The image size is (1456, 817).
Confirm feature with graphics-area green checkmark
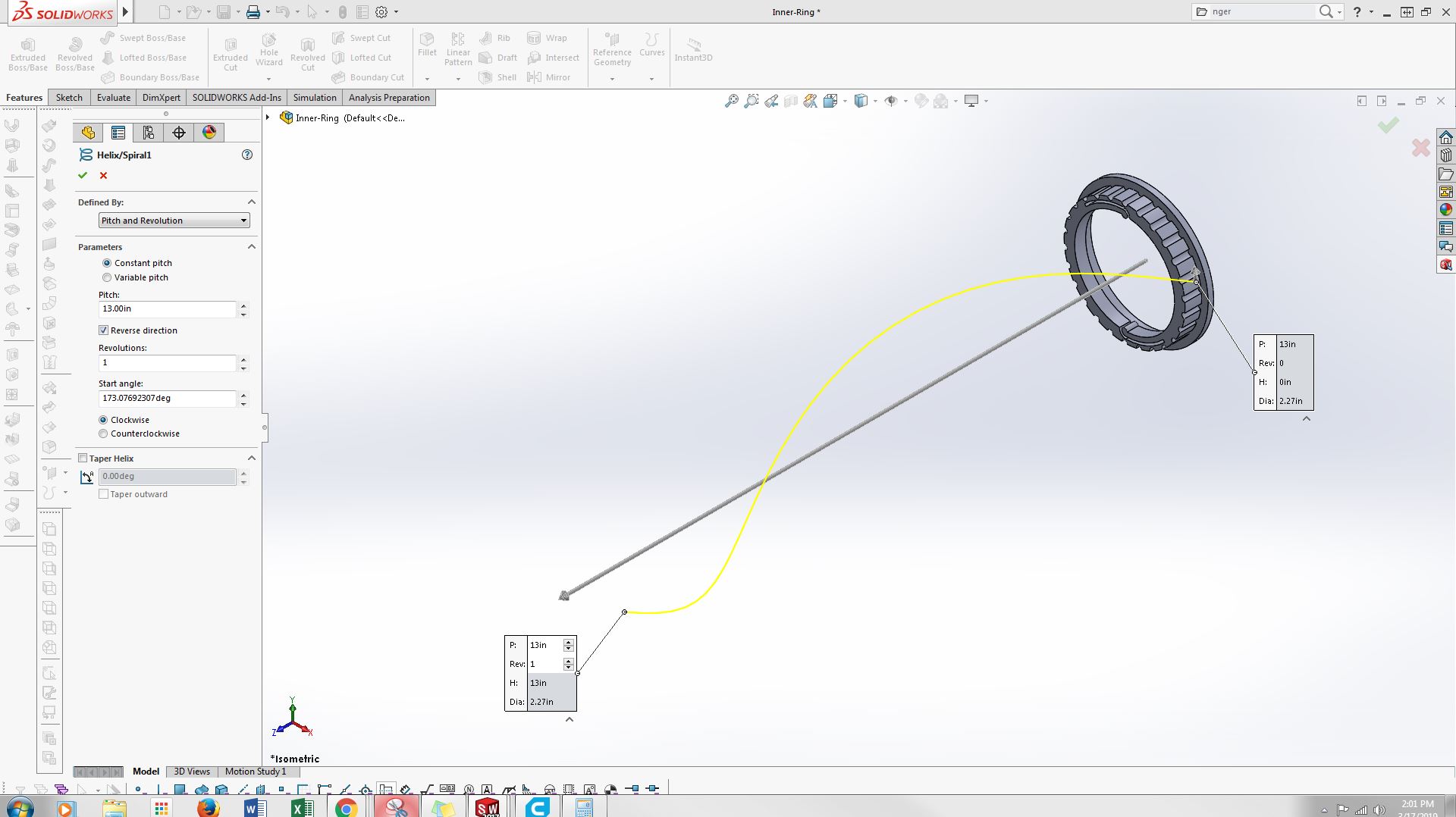[x=1389, y=125]
